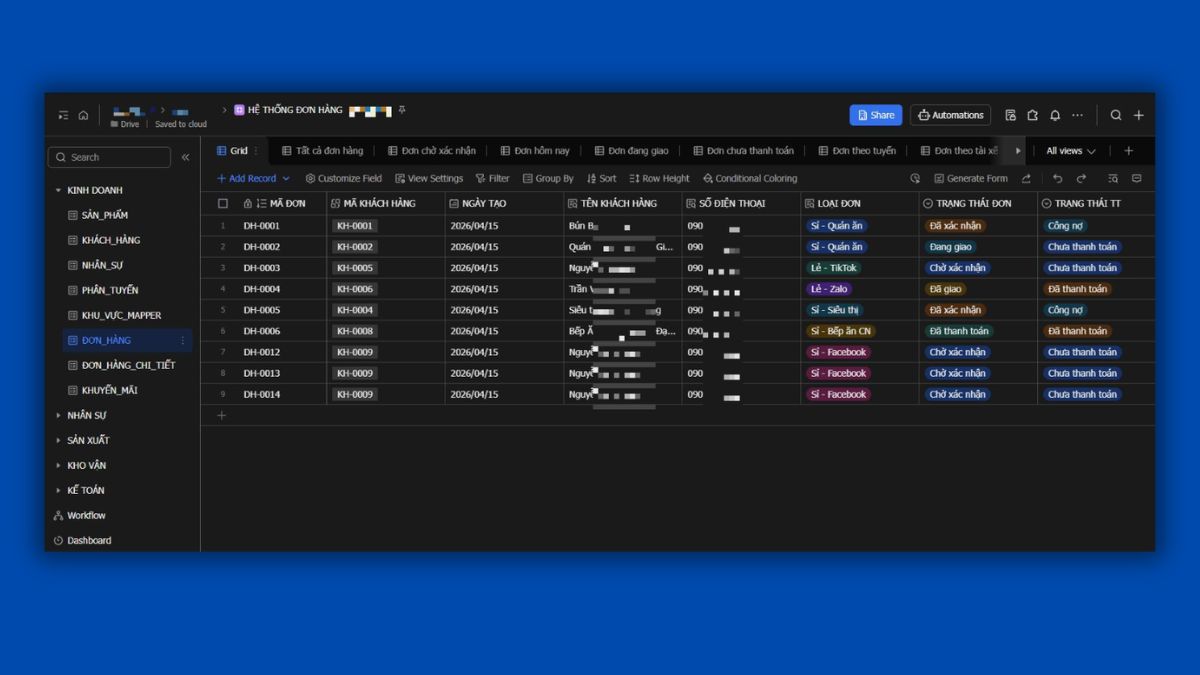This screenshot has height=675, width=1200.
Task: Open the Filter tool
Action: [492, 179]
